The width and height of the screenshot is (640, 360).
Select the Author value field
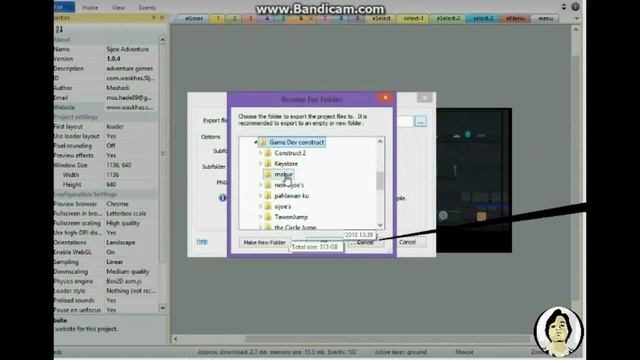click(x=131, y=88)
